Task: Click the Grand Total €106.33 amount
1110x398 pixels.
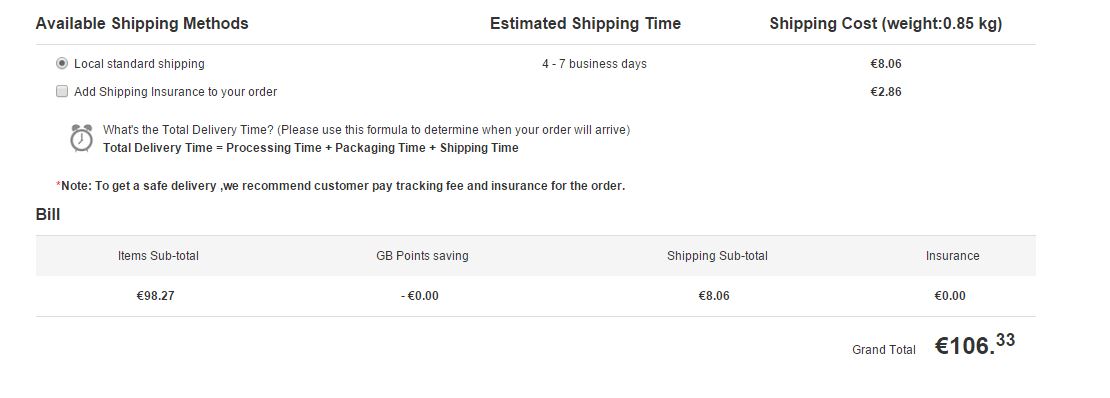Action: click(975, 345)
